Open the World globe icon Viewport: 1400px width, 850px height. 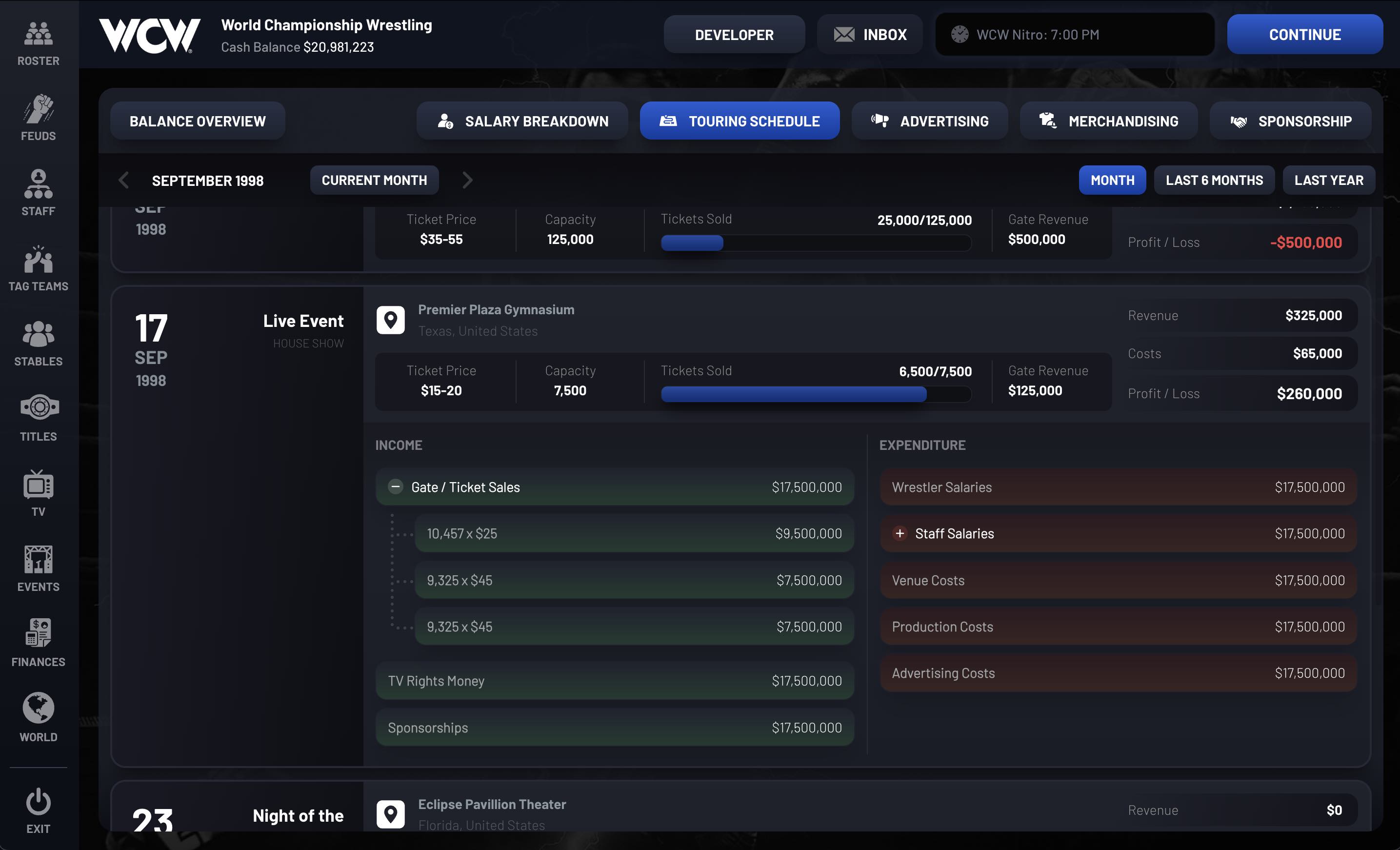pyautogui.click(x=38, y=708)
